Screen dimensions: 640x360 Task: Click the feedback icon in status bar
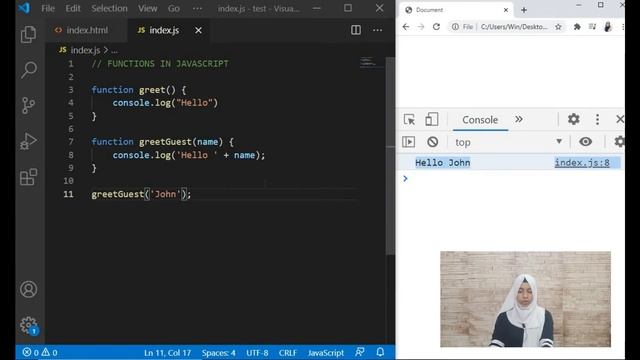point(360,352)
